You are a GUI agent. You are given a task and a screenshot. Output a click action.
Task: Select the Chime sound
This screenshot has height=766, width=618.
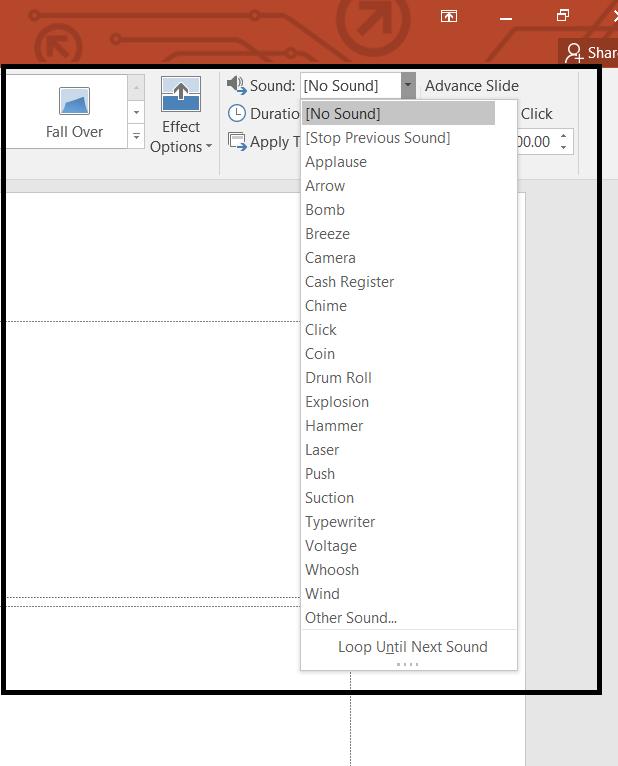coord(408,305)
